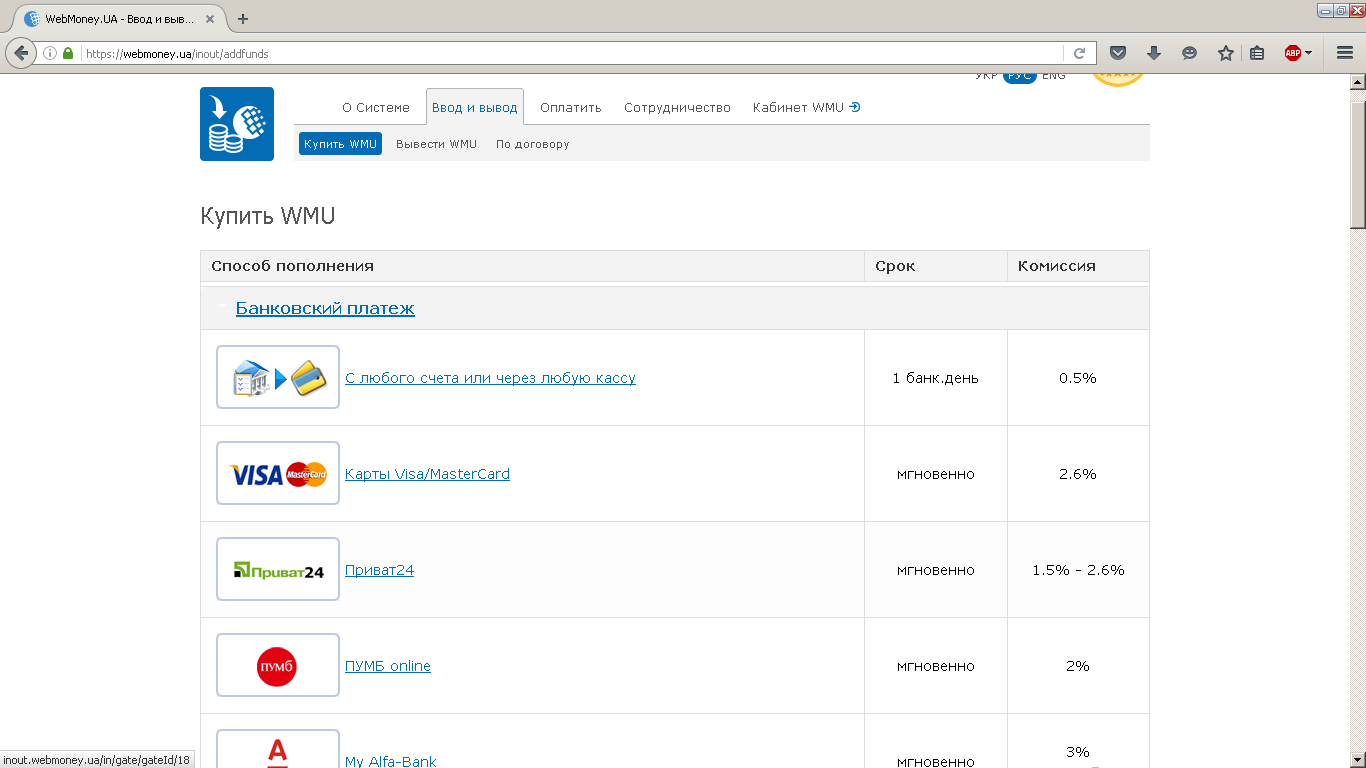Image resolution: width=1366 pixels, height=768 pixels.
Task: Click the scrollbar down arrow
Action: pos(1358,759)
